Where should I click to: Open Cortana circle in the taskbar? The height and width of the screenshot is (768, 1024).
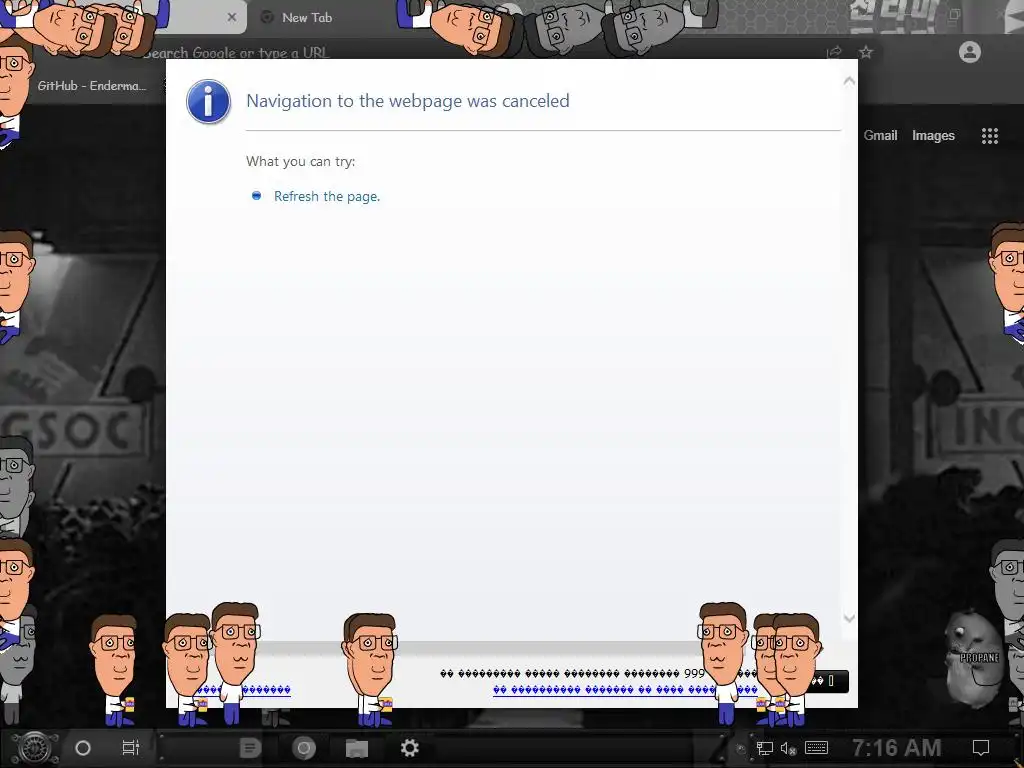tap(83, 748)
